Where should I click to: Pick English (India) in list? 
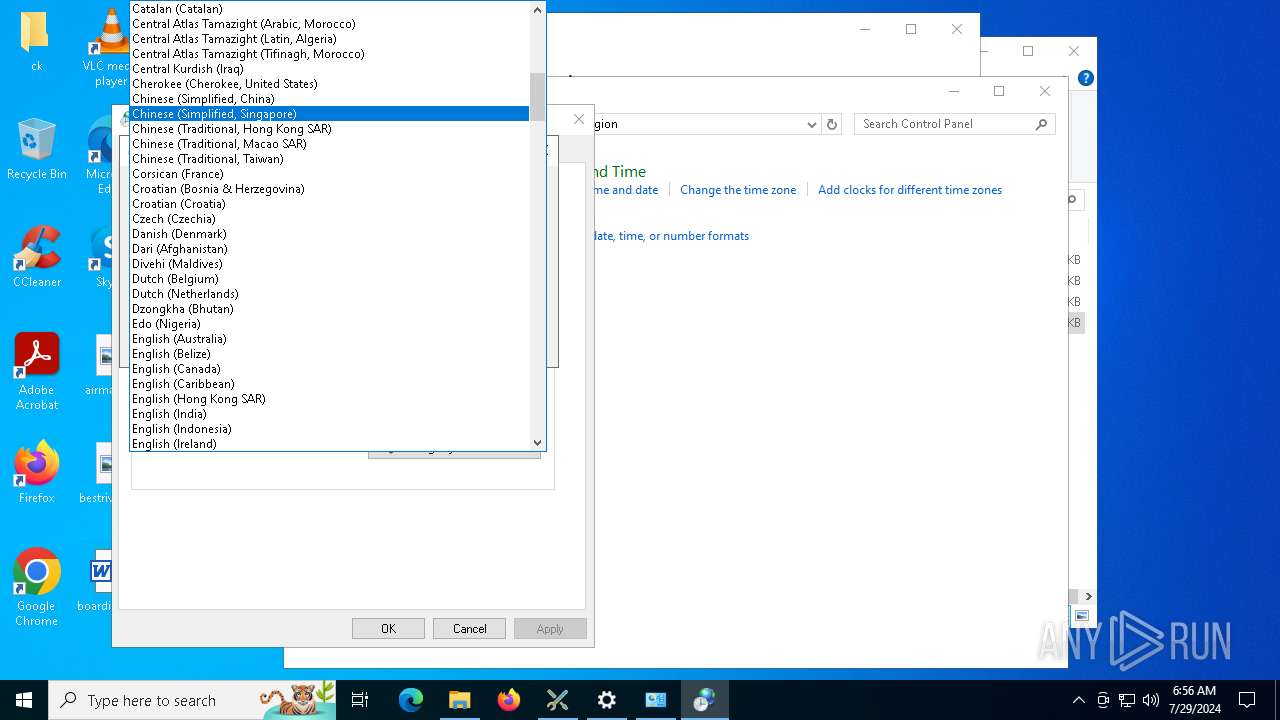click(329, 414)
